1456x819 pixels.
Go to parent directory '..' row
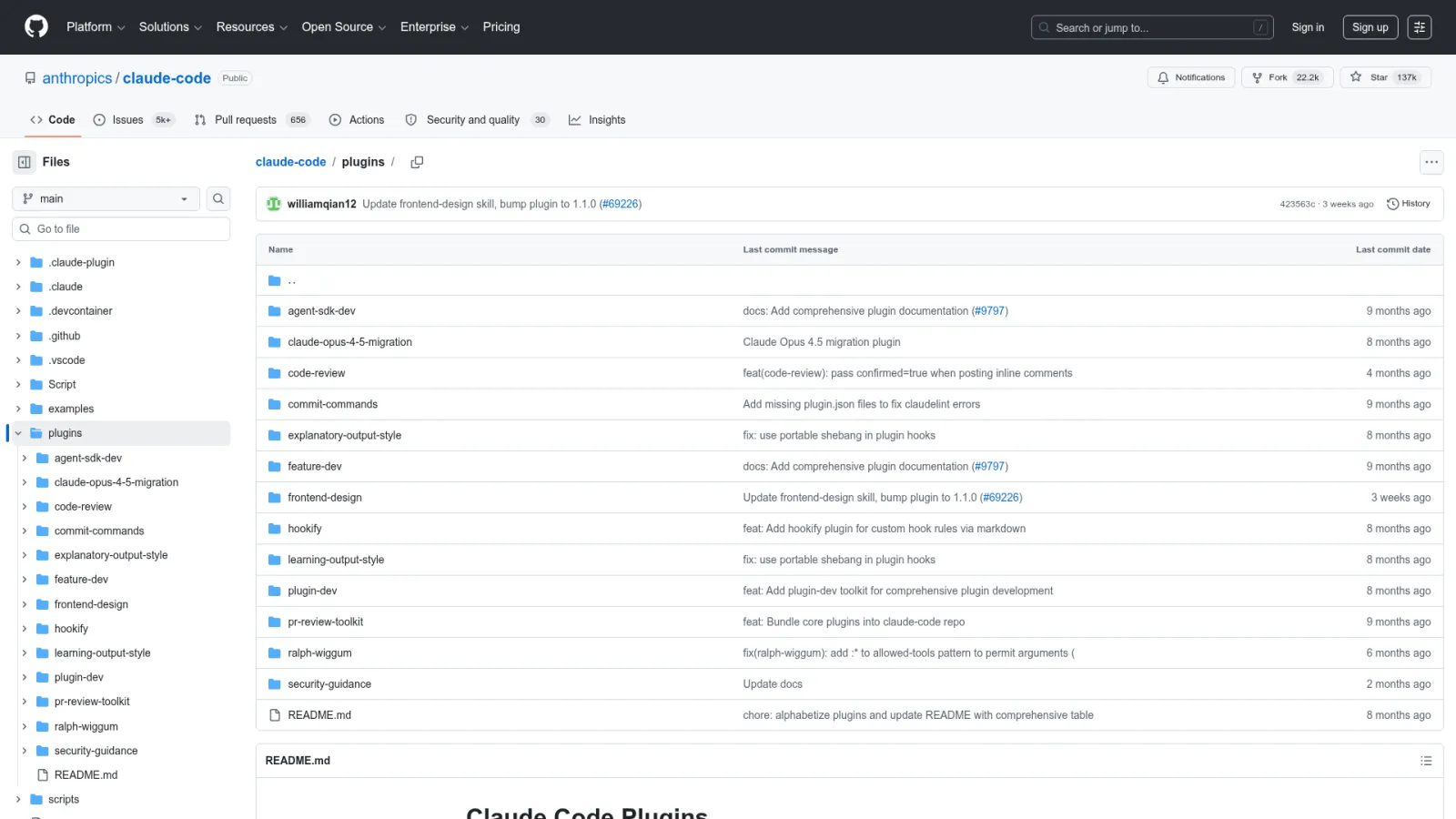[849, 280]
